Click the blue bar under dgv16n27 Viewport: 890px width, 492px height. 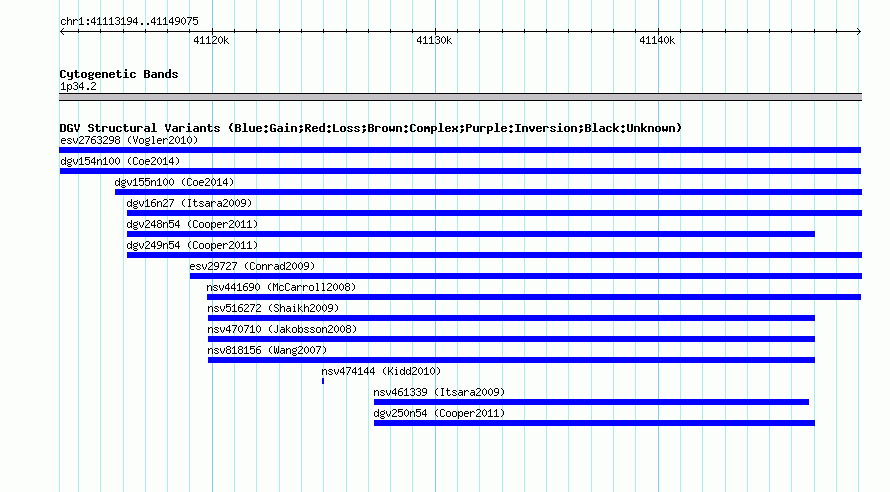click(x=494, y=213)
